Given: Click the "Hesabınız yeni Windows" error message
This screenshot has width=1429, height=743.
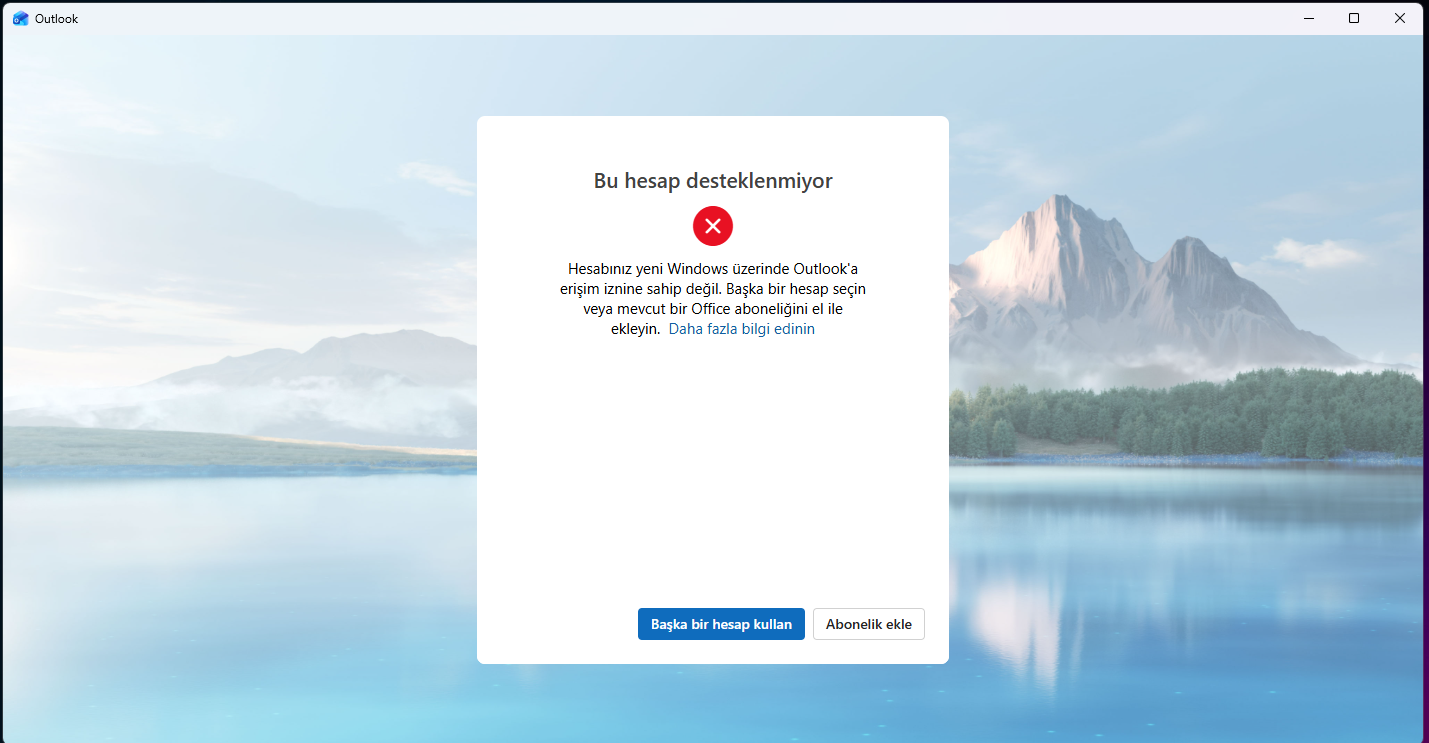Looking at the screenshot, I should coord(713,298).
